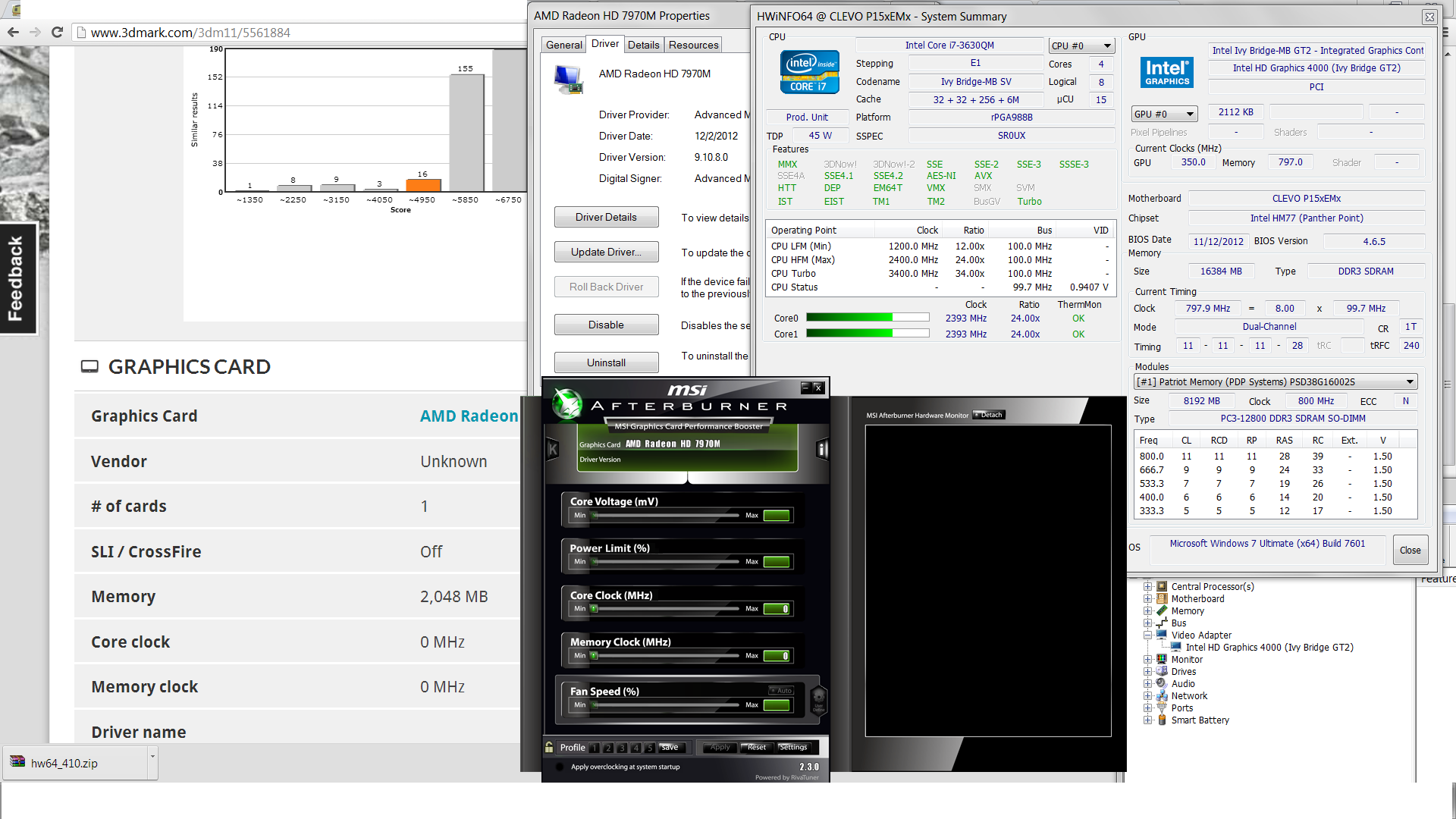Click the Core Voltage slider
The image size is (1456, 819).
coord(666,516)
